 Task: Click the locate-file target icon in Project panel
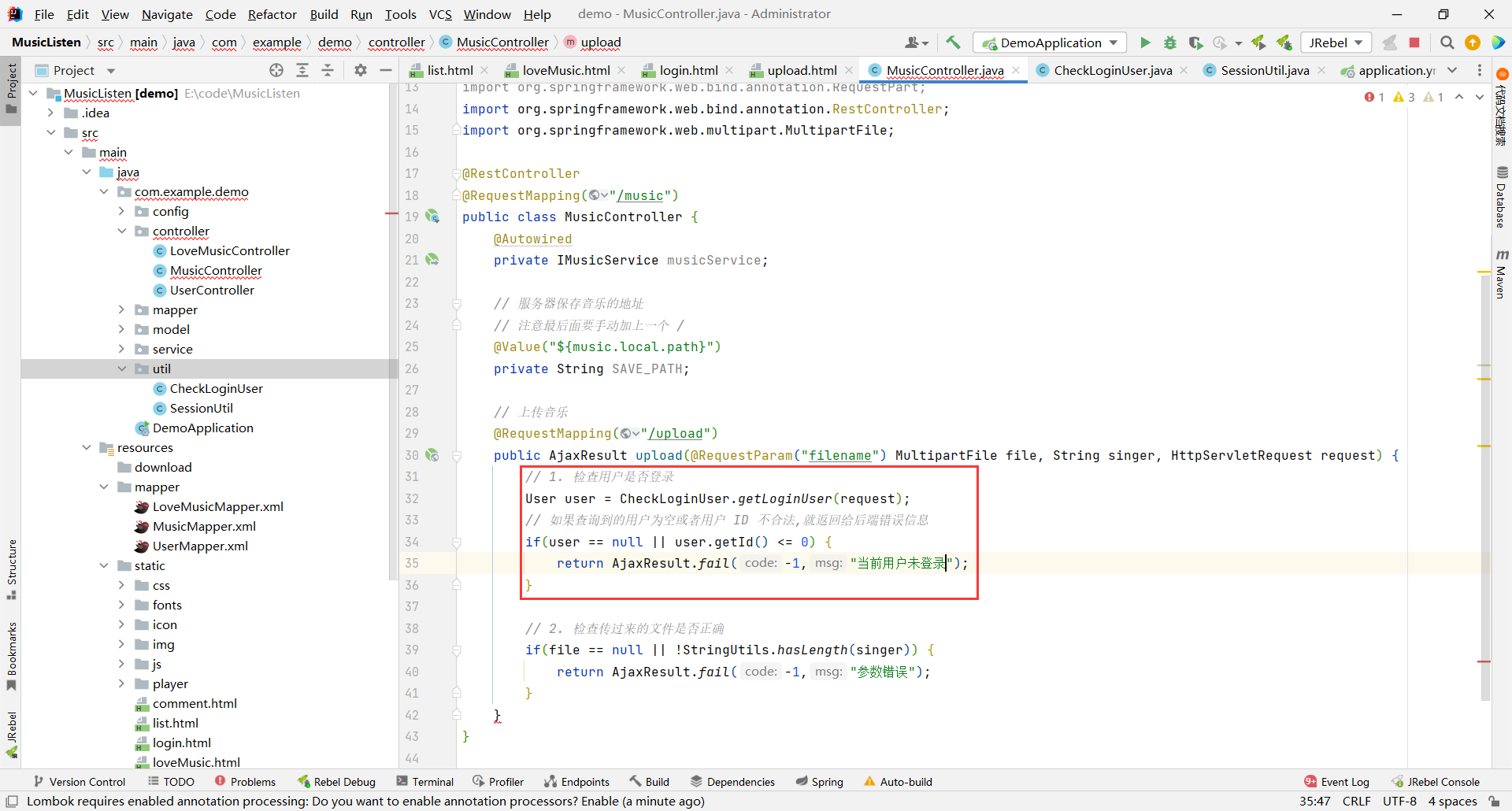point(276,70)
